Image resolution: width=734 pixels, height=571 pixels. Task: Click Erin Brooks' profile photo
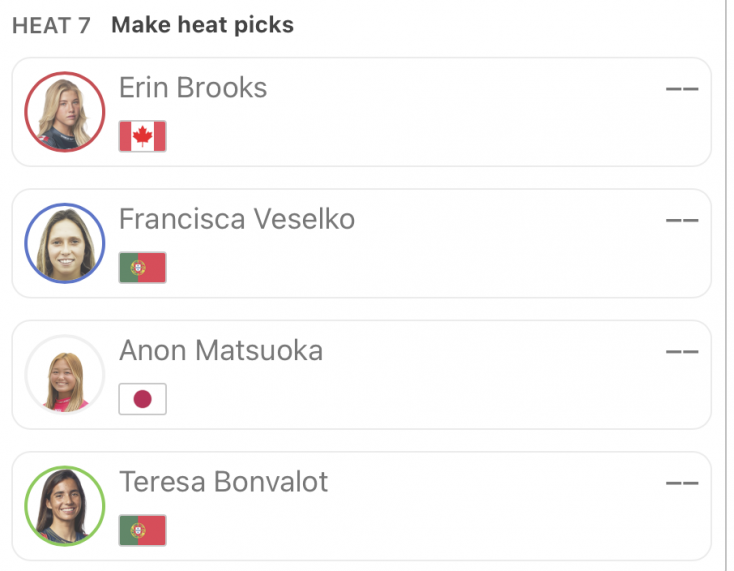65,112
